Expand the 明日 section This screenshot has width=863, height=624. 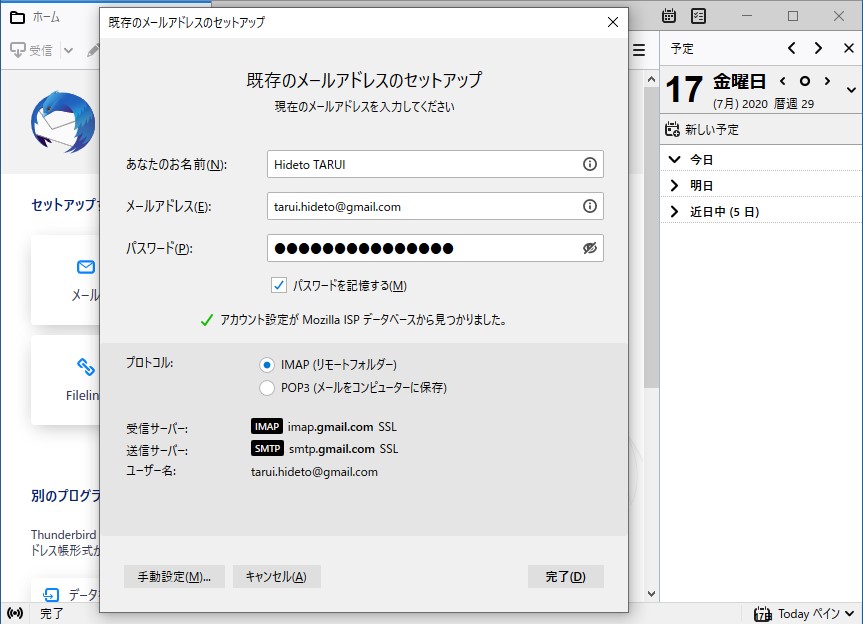pos(676,185)
